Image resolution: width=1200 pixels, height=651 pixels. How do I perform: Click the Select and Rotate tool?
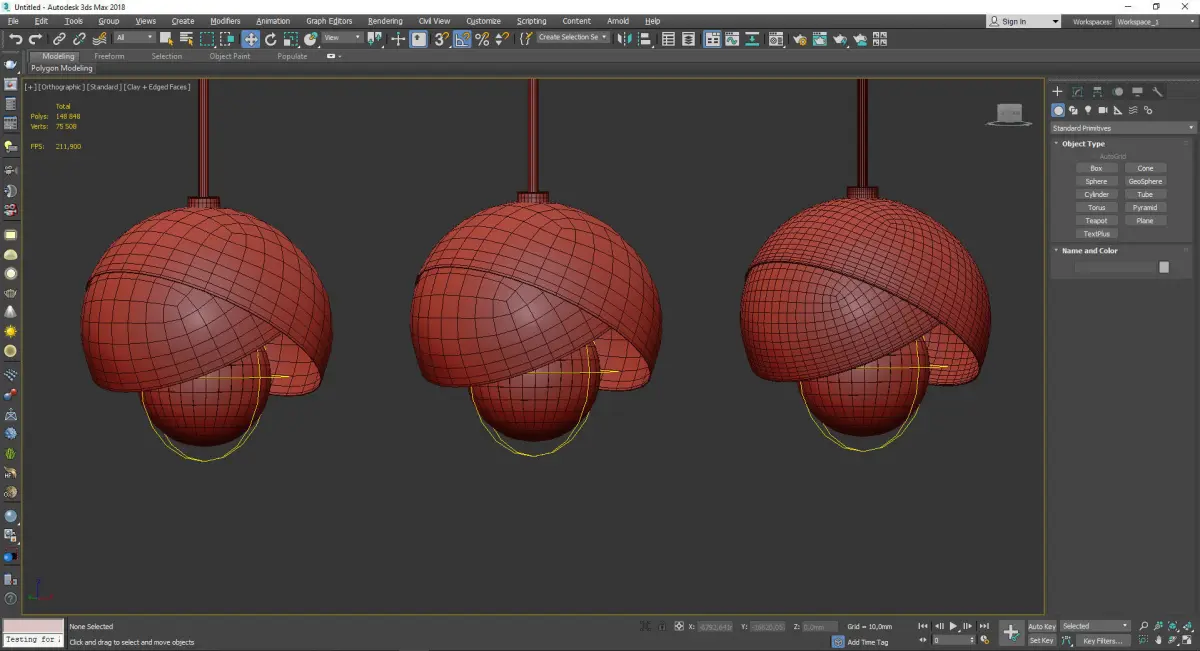point(270,39)
